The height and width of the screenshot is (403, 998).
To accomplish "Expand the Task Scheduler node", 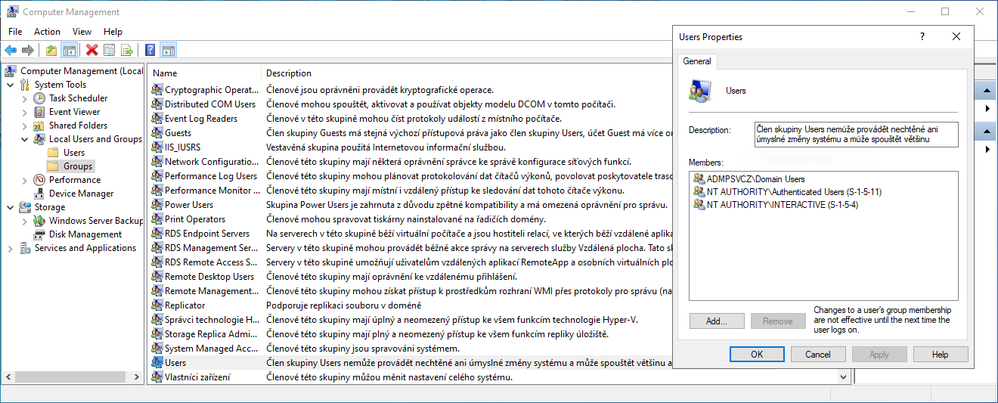I will click(x=24, y=99).
